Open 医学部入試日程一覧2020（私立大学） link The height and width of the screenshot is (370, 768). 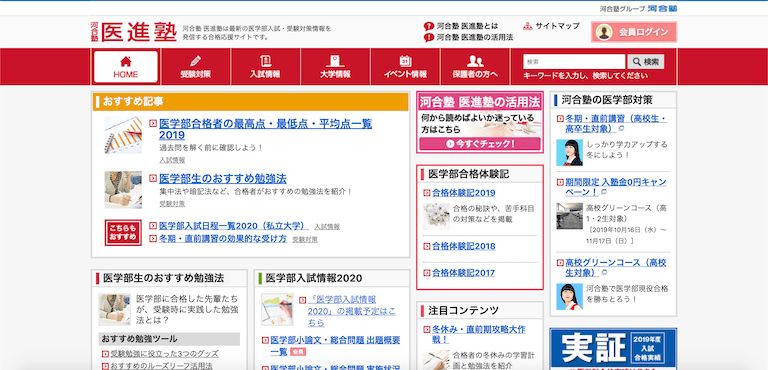point(233,226)
